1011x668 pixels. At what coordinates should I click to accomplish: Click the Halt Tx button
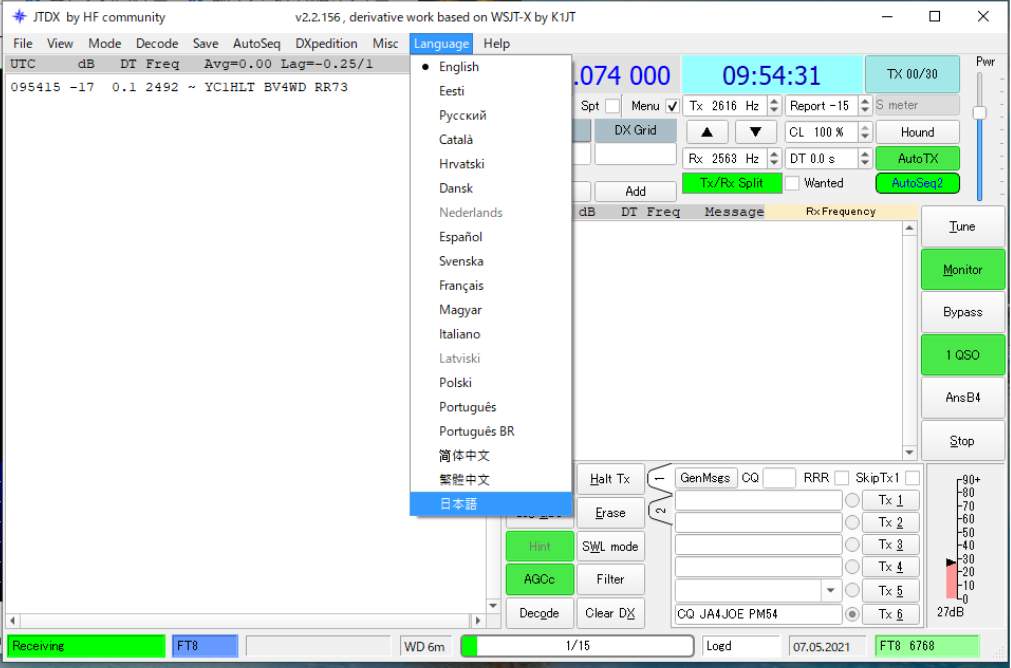point(610,479)
